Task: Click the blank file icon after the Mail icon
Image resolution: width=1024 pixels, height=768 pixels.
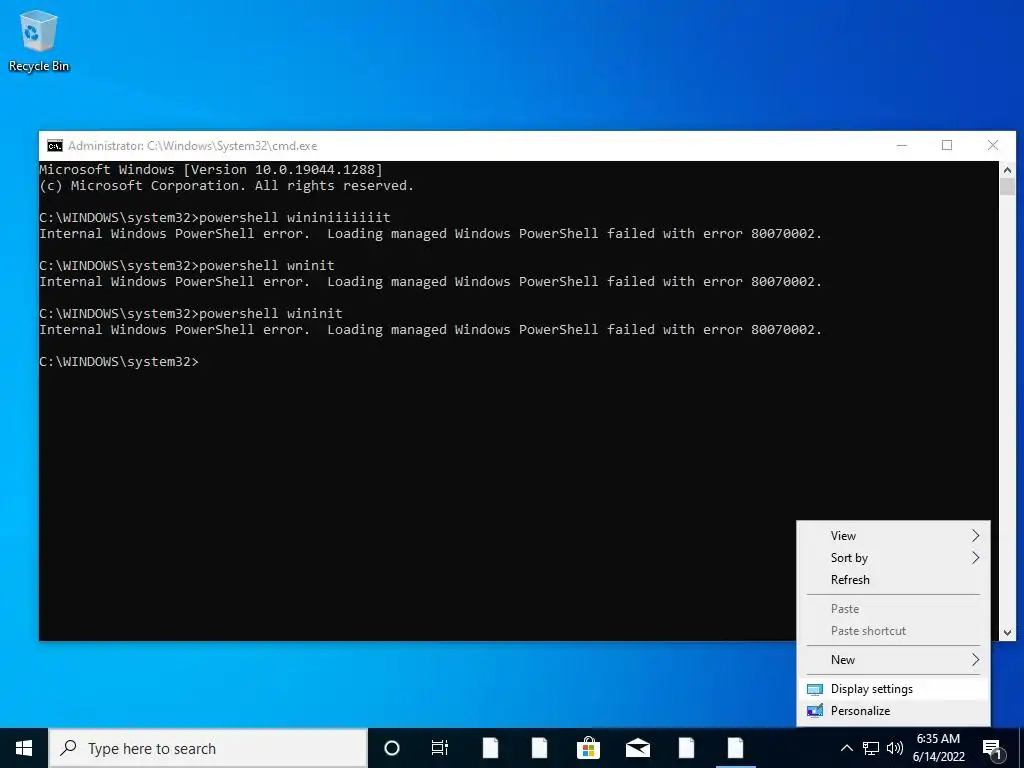Action: [x=686, y=748]
